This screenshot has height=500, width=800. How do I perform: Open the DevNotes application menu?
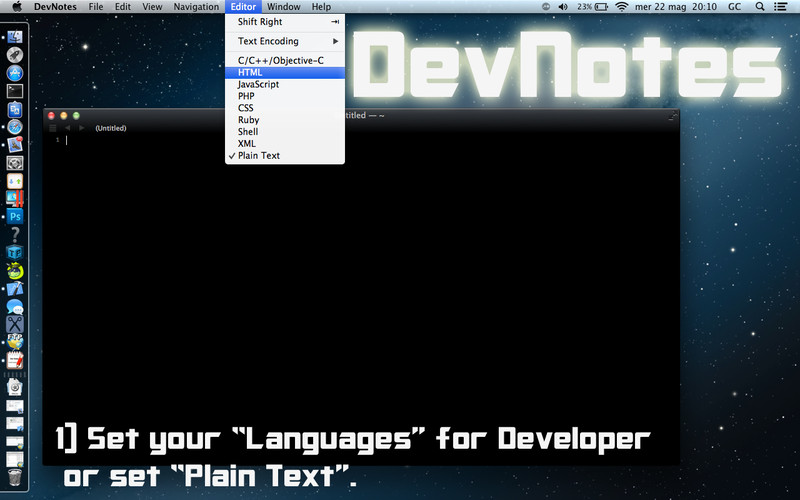(x=55, y=7)
